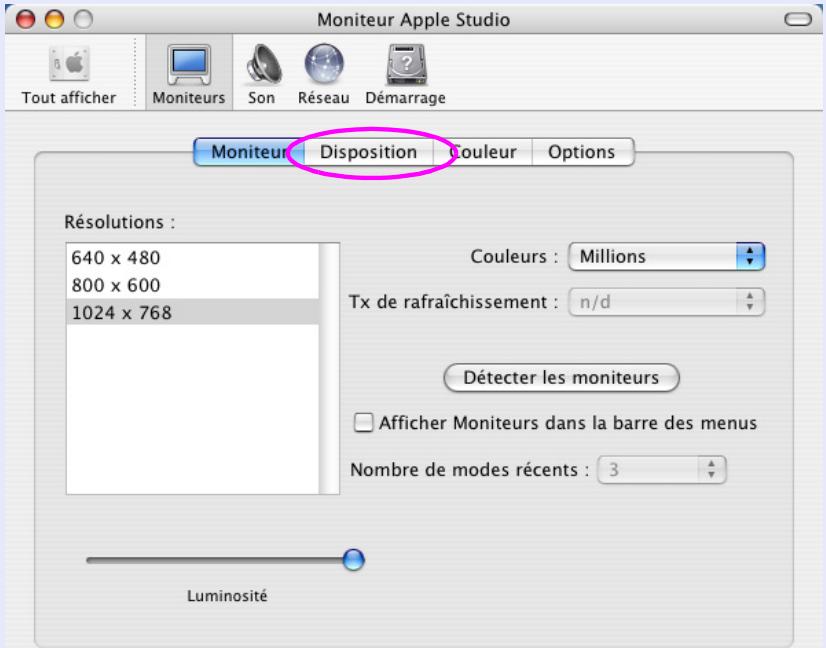The height and width of the screenshot is (648, 826).
Task: Minimize the window with the yellow button
Action: (x=54, y=19)
